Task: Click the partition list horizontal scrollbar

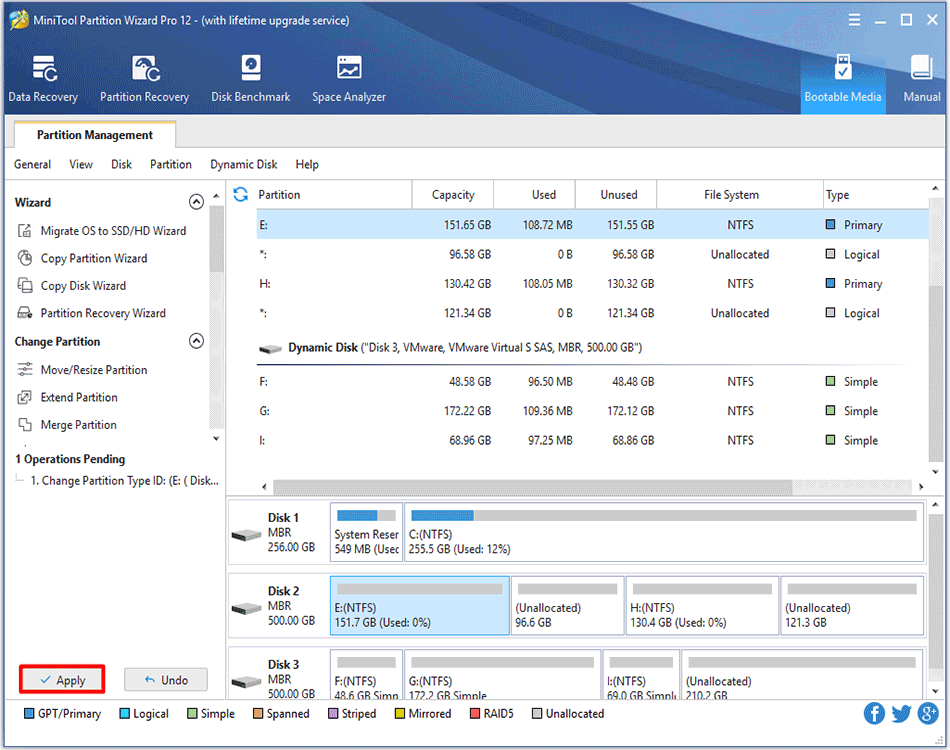Action: click(x=533, y=486)
